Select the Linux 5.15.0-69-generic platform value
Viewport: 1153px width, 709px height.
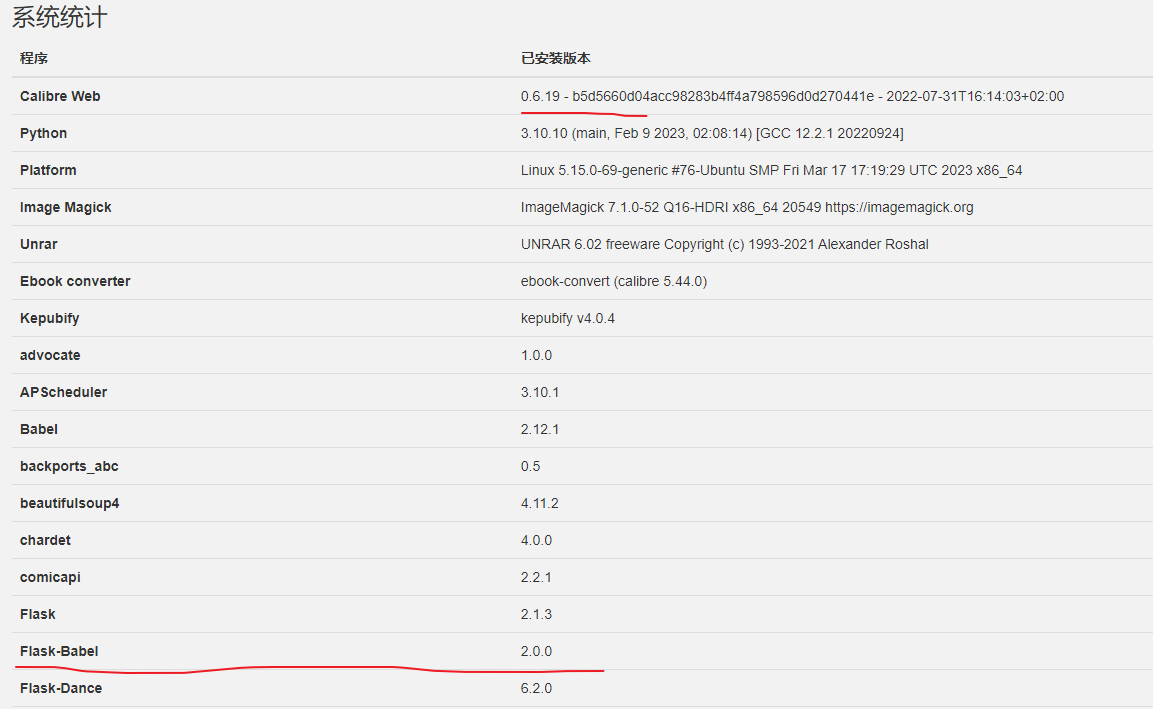click(x=771, y=170)
